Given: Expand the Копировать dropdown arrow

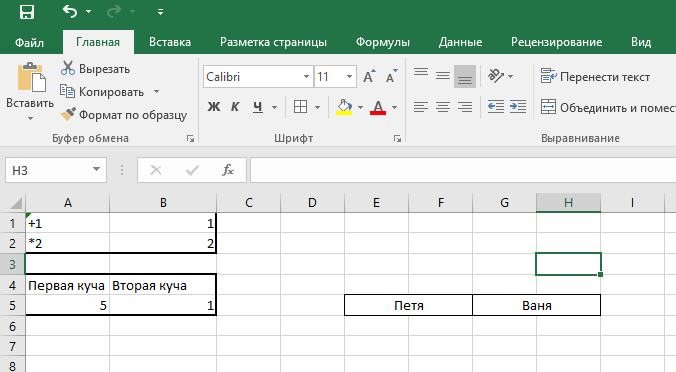Looking at the screenshot, I should (x=156, y=92).
